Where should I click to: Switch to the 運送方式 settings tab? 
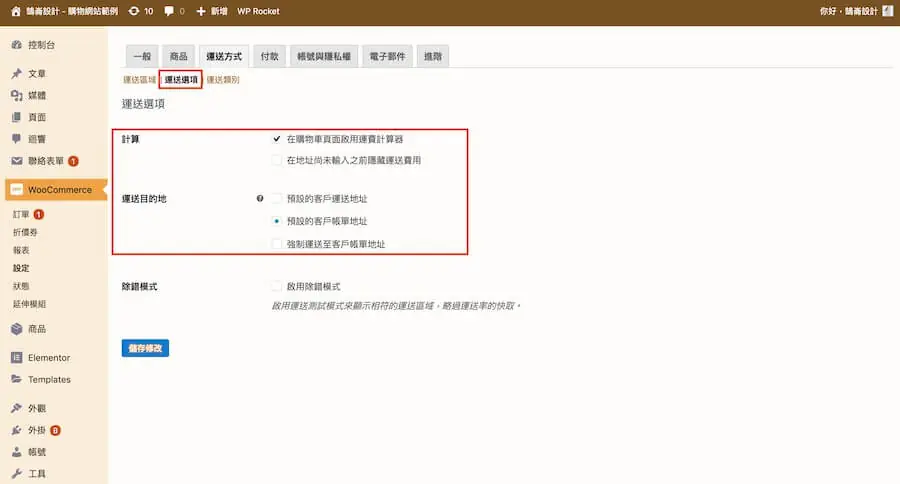224,56
